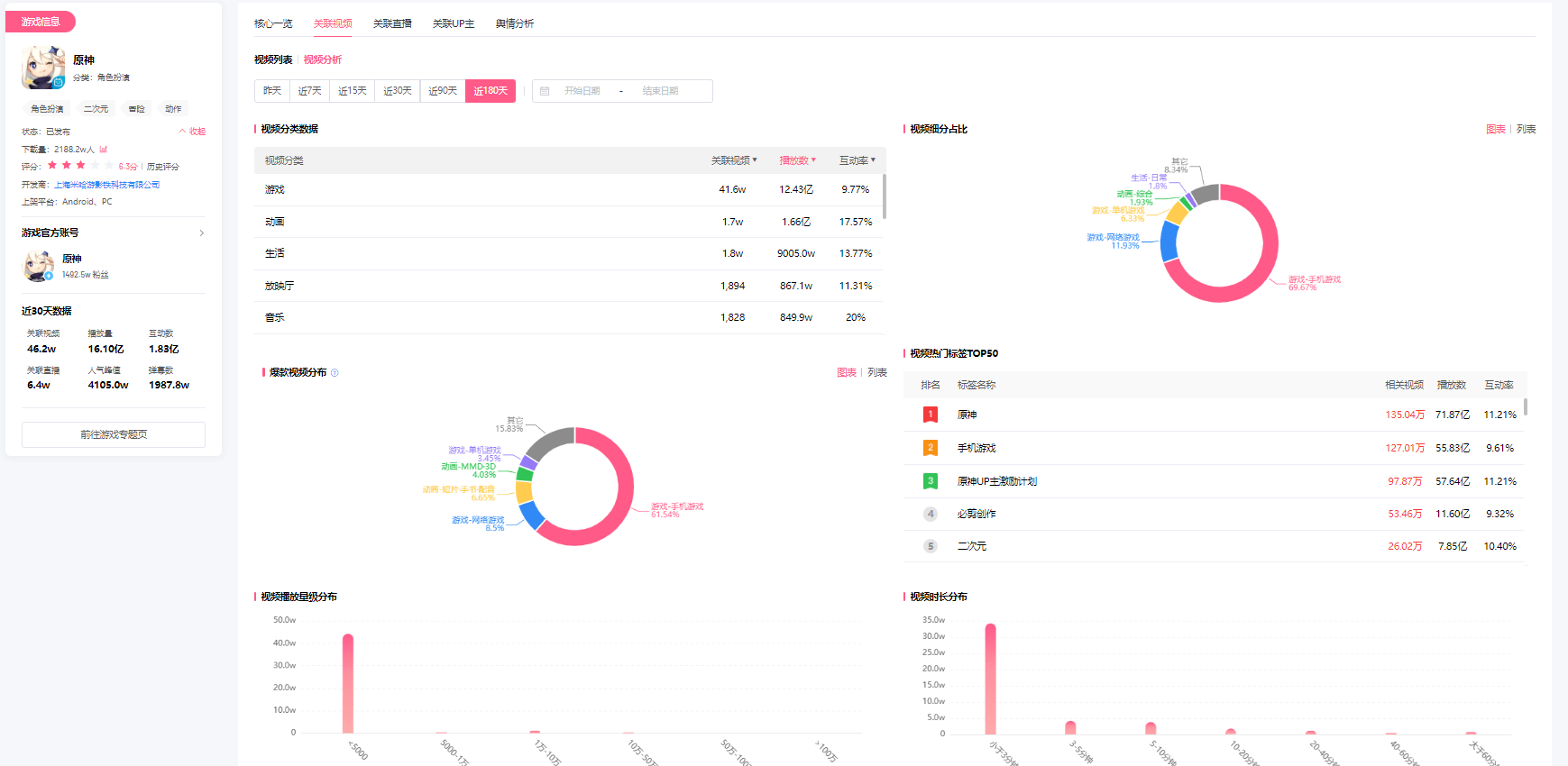Click the 放映厅 row in category table
The width and height of the screenshot is (1568, 766).
click(570, 286)
